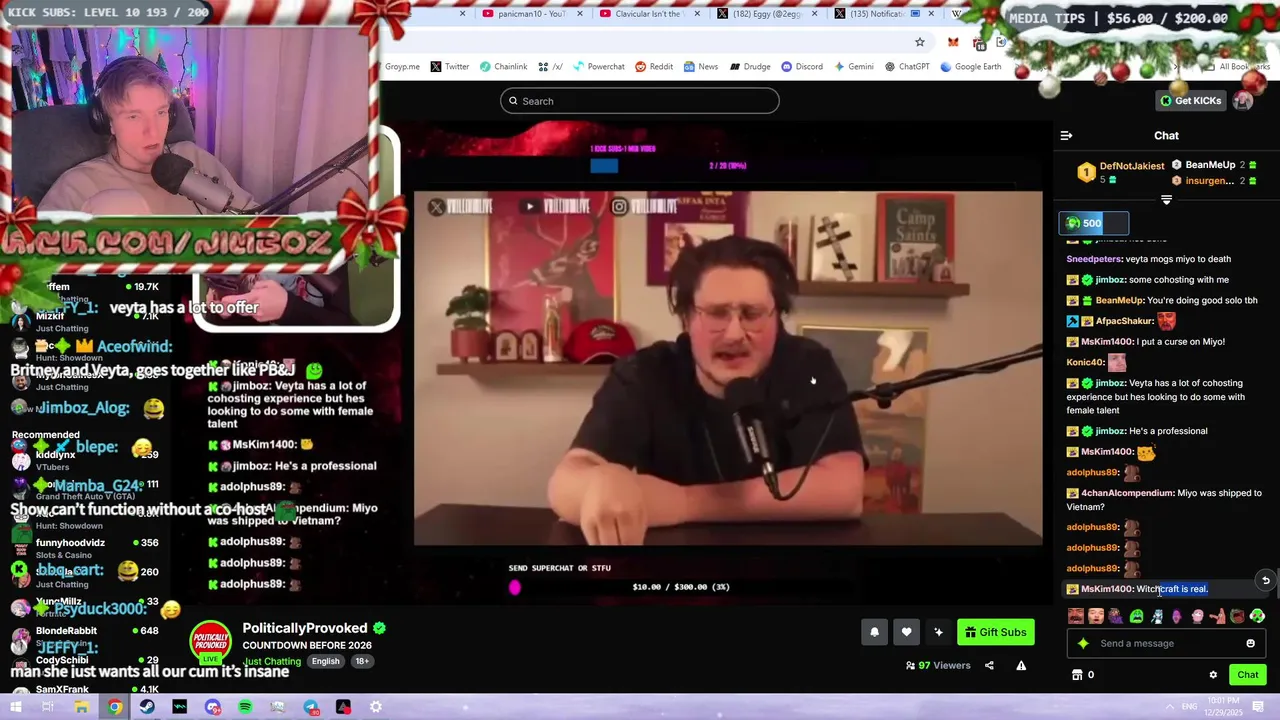Viewport: 1280px width, 720px height.
Task: Click BeanMeUp in chat leaderboard
Action: pyautogui.click(x=1210, y=165)
